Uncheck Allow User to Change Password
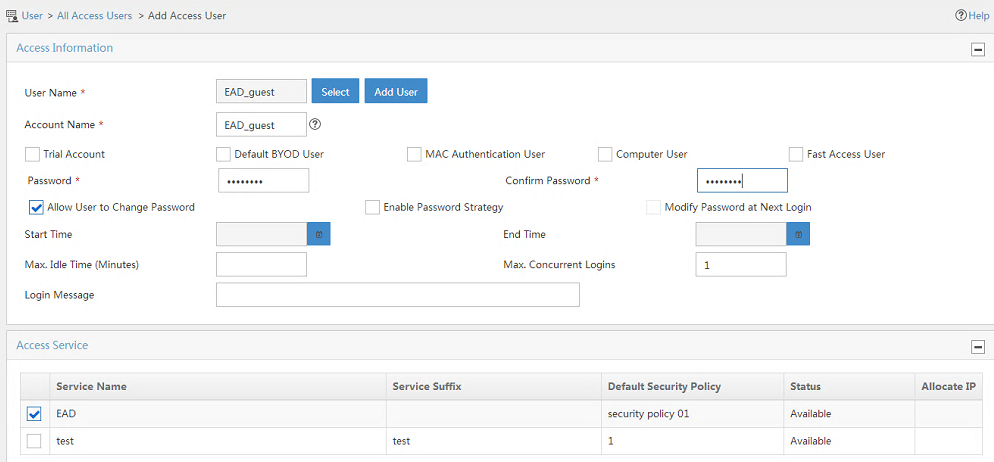 [36, 207]
